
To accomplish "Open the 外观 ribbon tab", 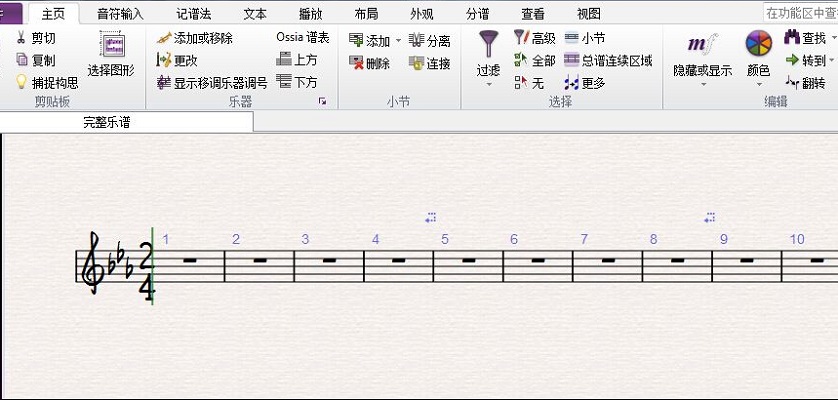I will click(422, 14).
